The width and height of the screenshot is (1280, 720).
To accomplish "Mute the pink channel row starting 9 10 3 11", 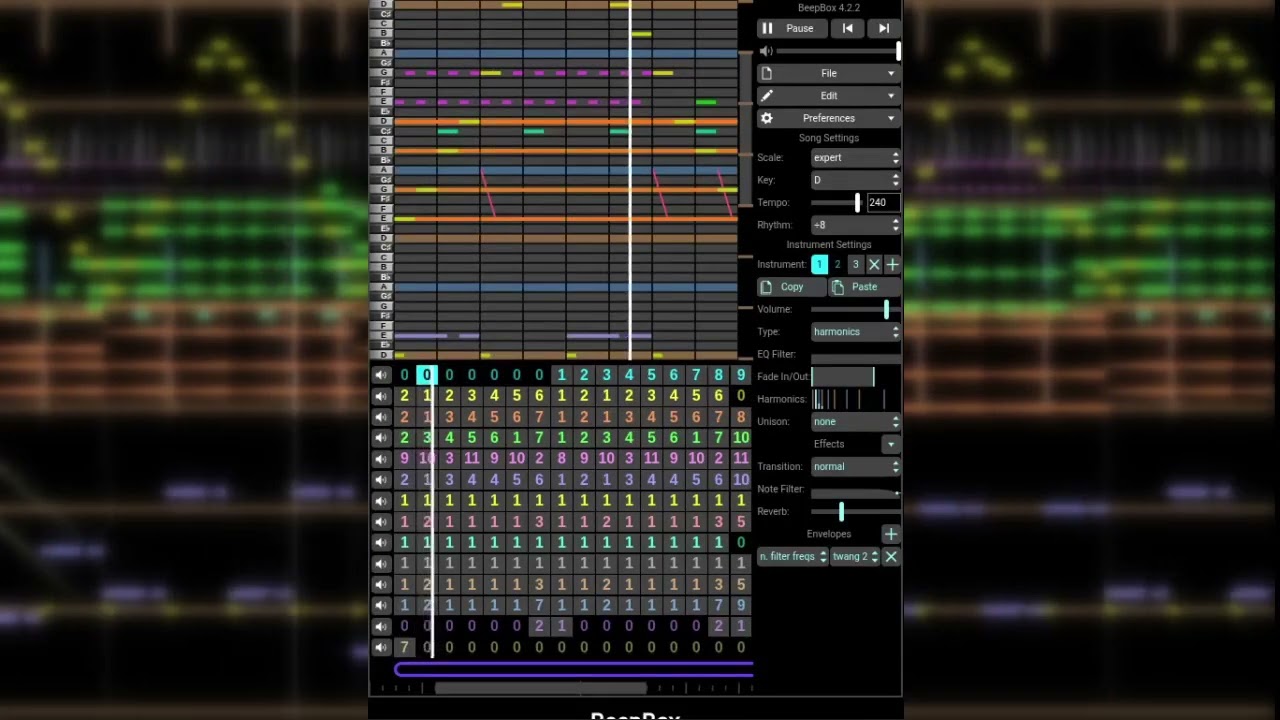I will click(x=381, y=459).
